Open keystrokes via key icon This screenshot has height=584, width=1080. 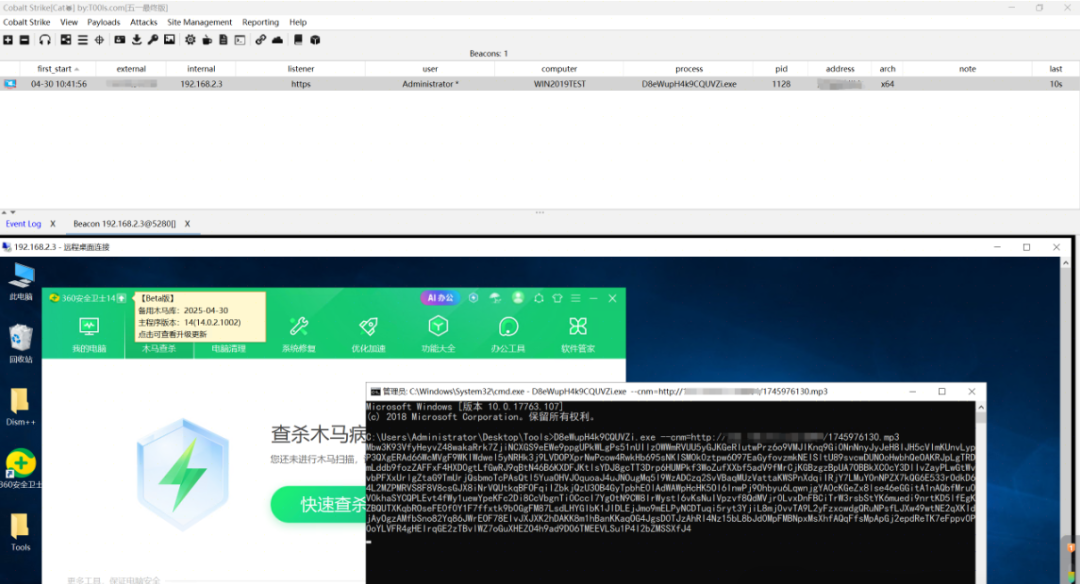tap(153, 40)
